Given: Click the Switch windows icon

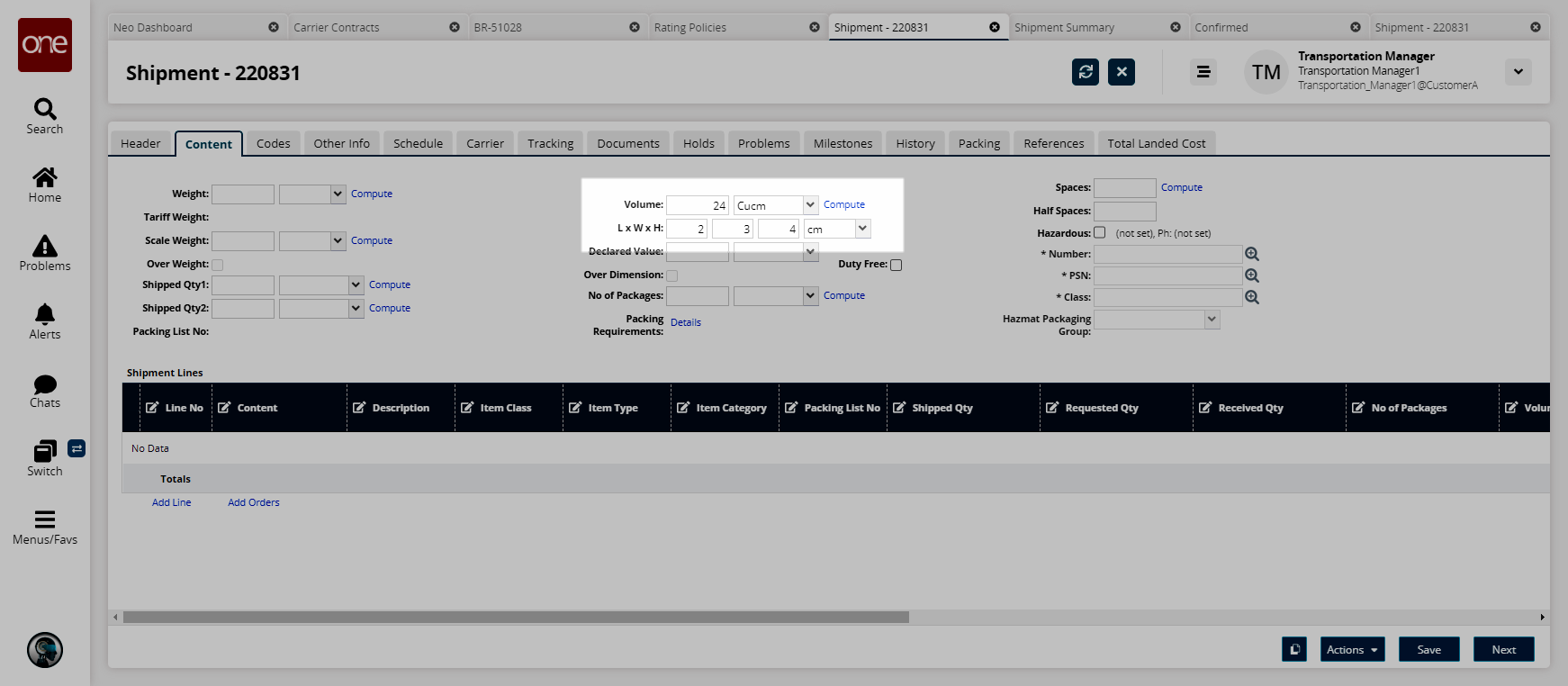Looking at the screenshot, I should click(45, 451).
